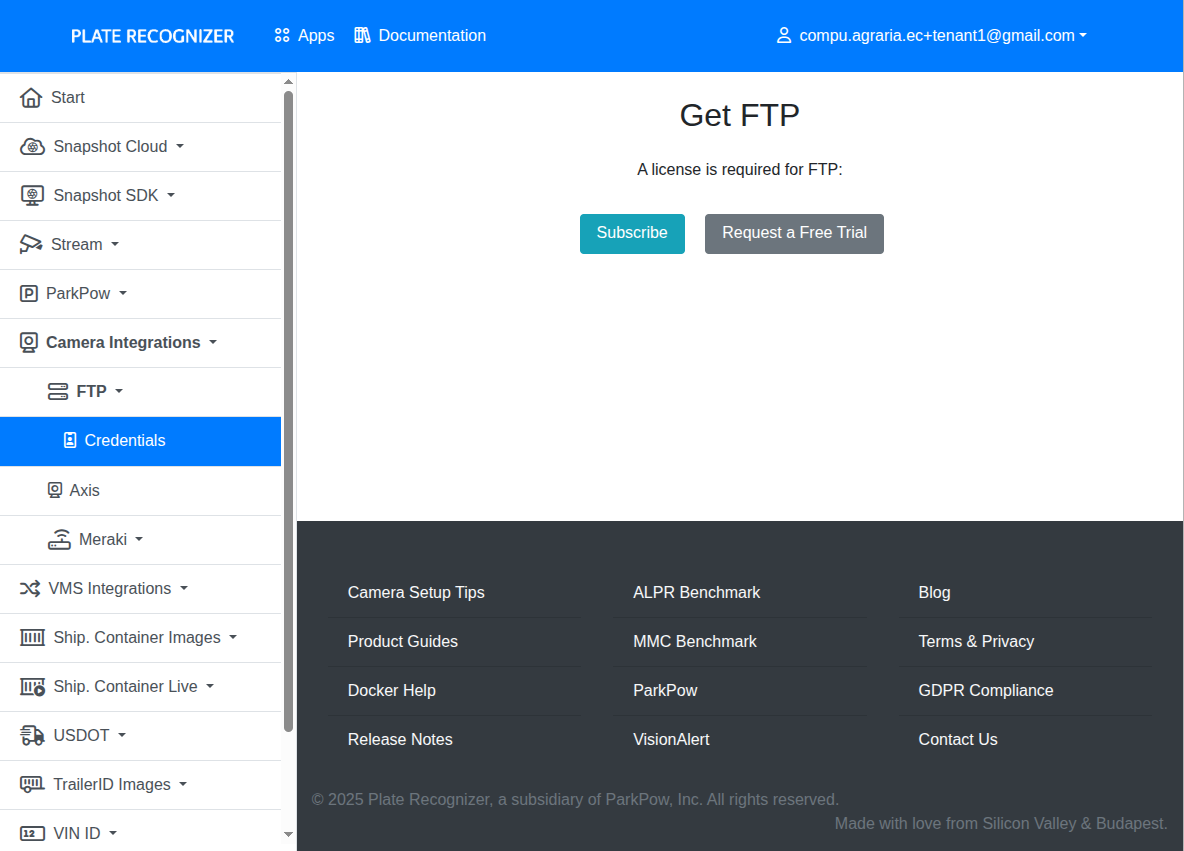The width and height of the screenshot is (1184, 851).
Task: Click the Snapshot Cloud cloud icon
Action: [32, 147]
